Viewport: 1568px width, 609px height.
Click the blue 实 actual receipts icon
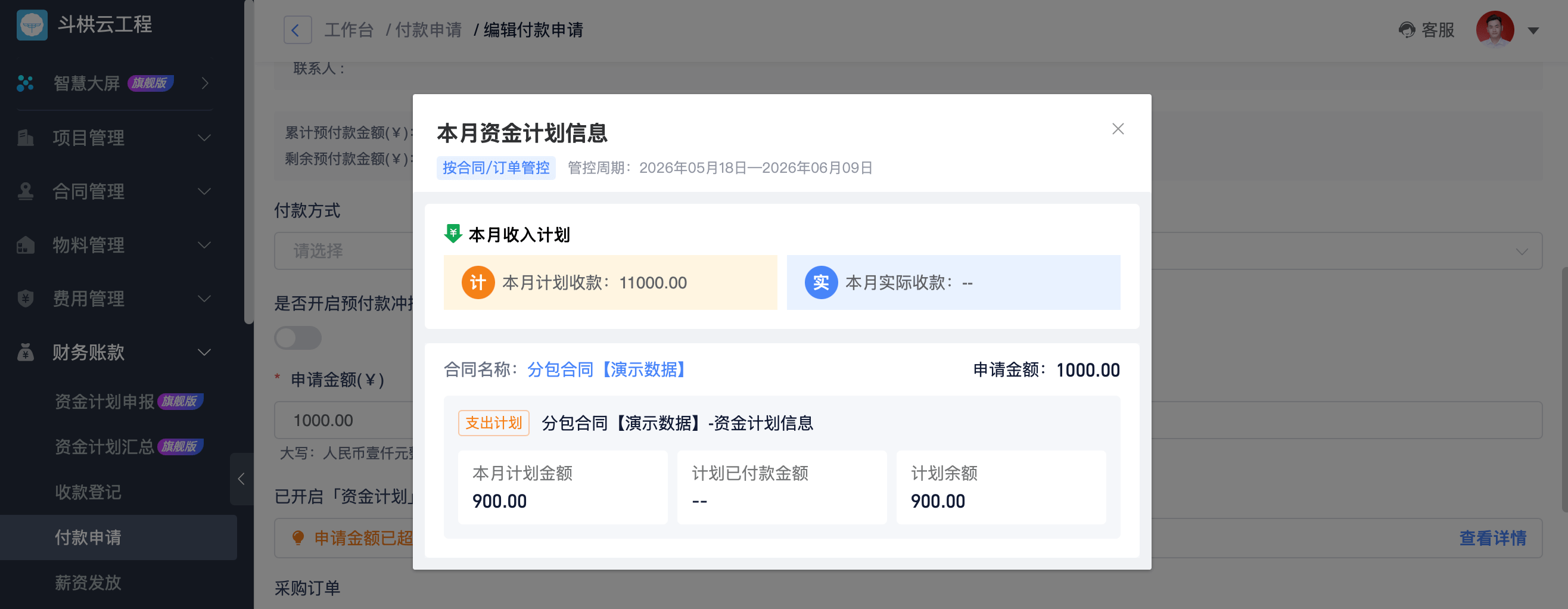[820, 282]
